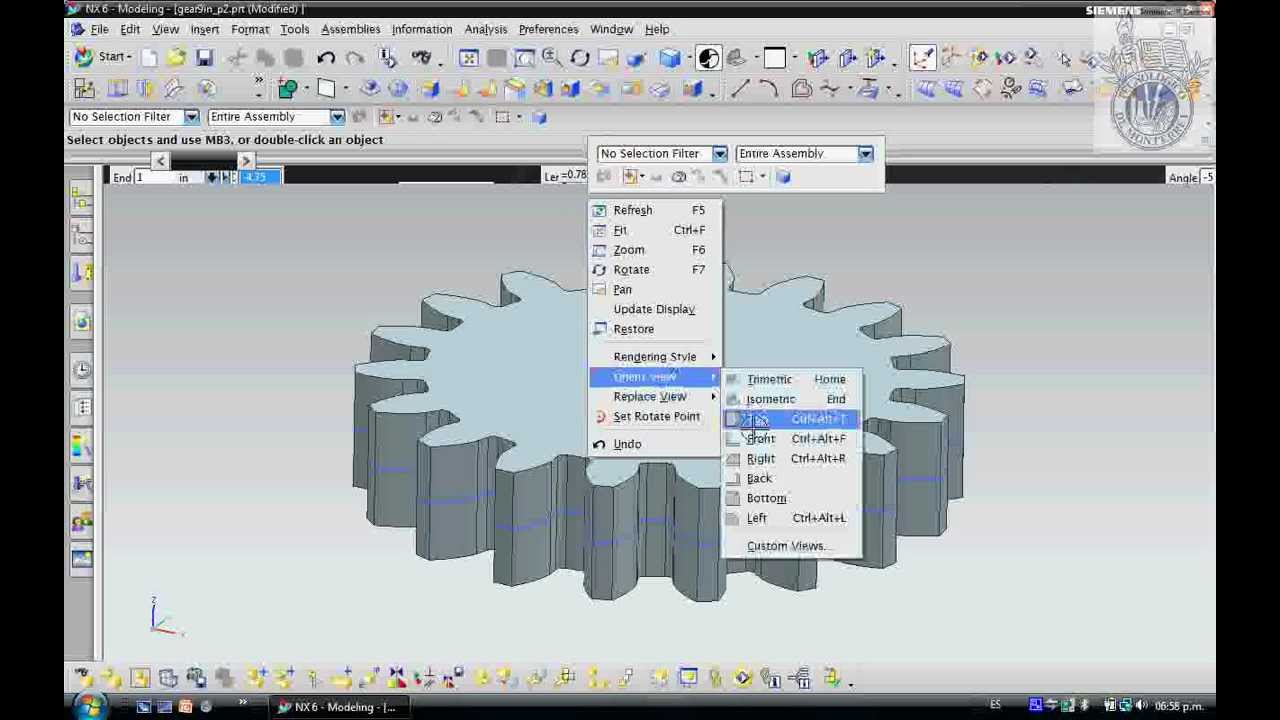Click the highlighted End length input field
Screen dimensions: 1280x720
click(x=258, y=177)
